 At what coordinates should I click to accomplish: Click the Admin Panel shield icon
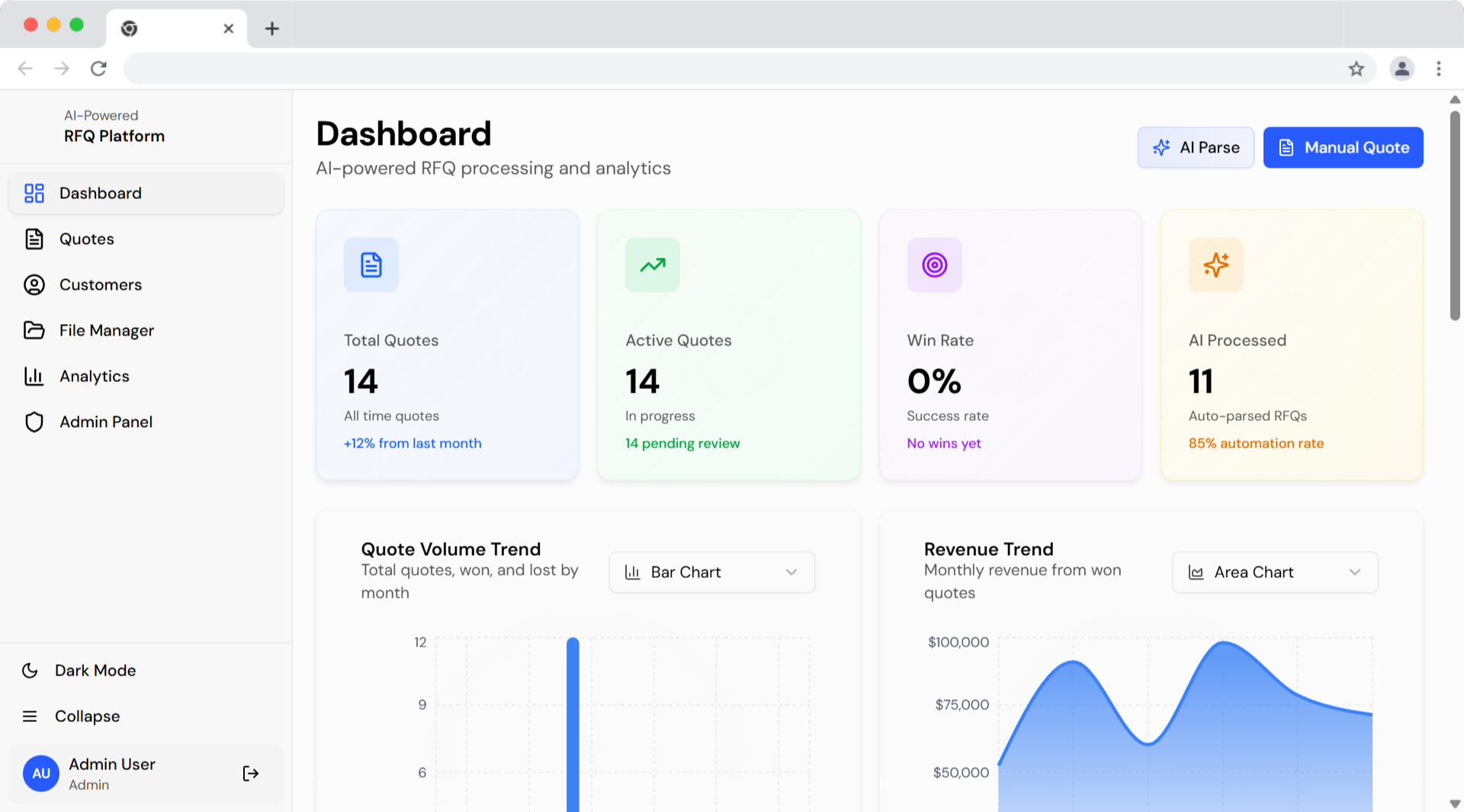[x=34, y=422]
